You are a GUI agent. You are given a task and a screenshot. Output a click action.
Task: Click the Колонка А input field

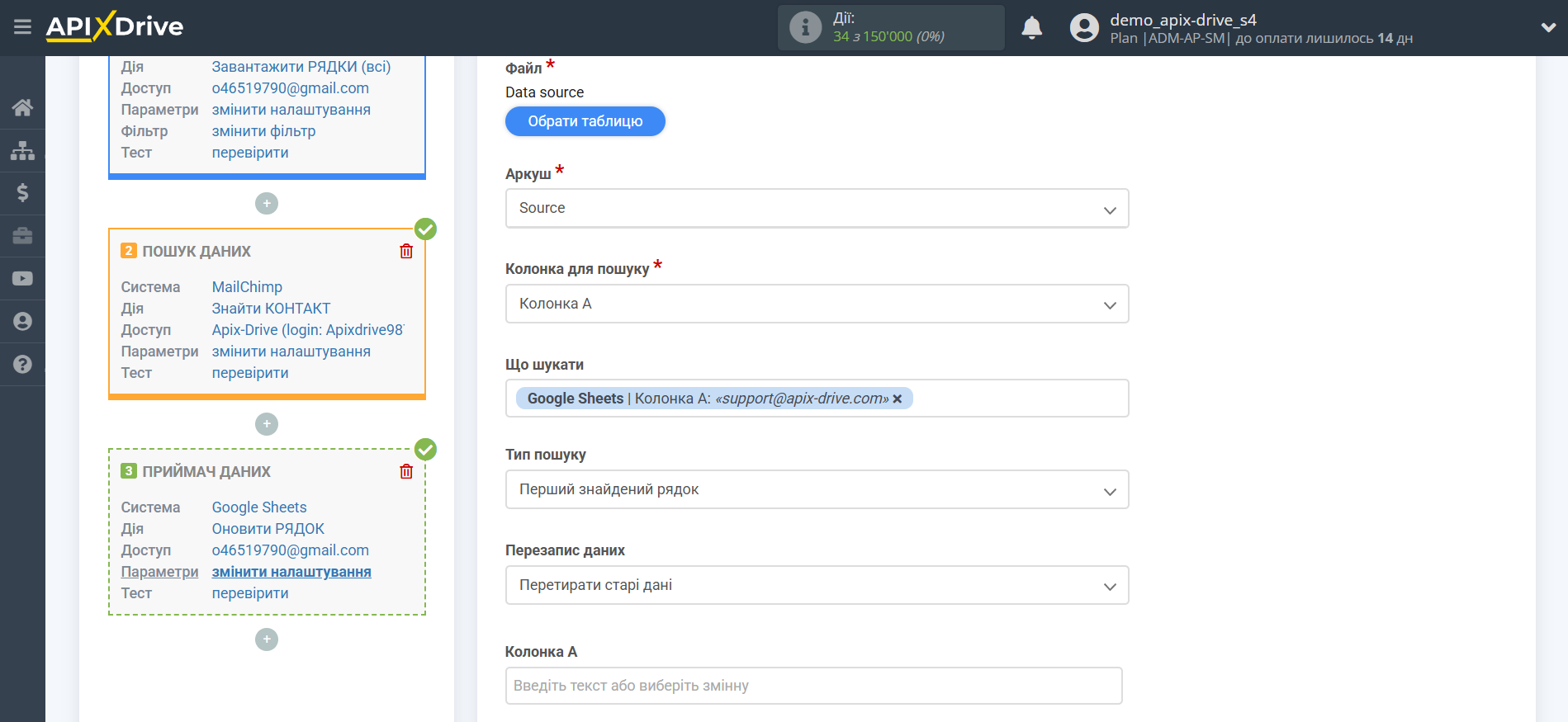813,686
